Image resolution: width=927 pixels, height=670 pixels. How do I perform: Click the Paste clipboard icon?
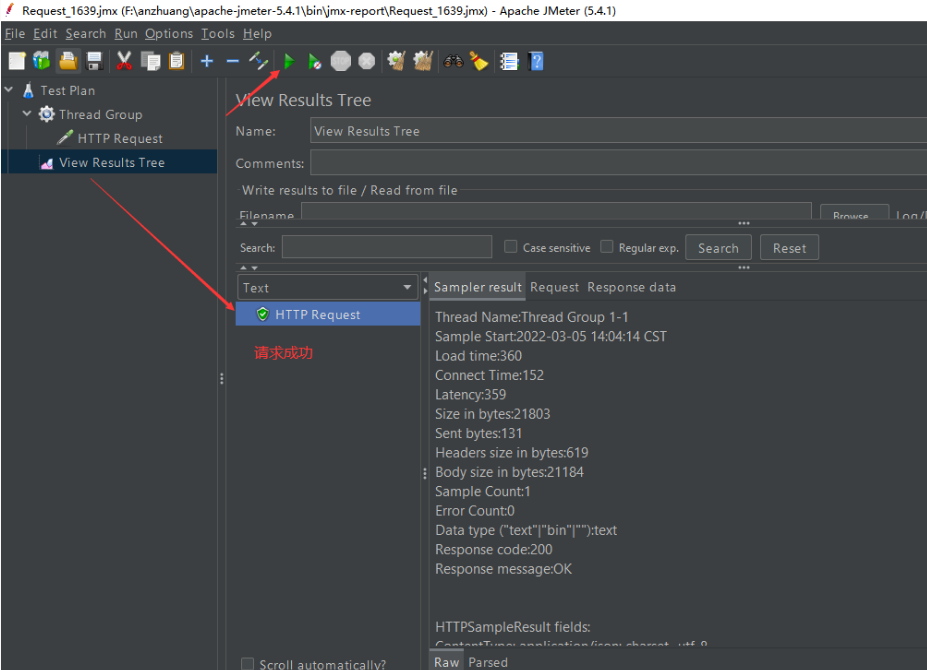(x=176, y=61)
